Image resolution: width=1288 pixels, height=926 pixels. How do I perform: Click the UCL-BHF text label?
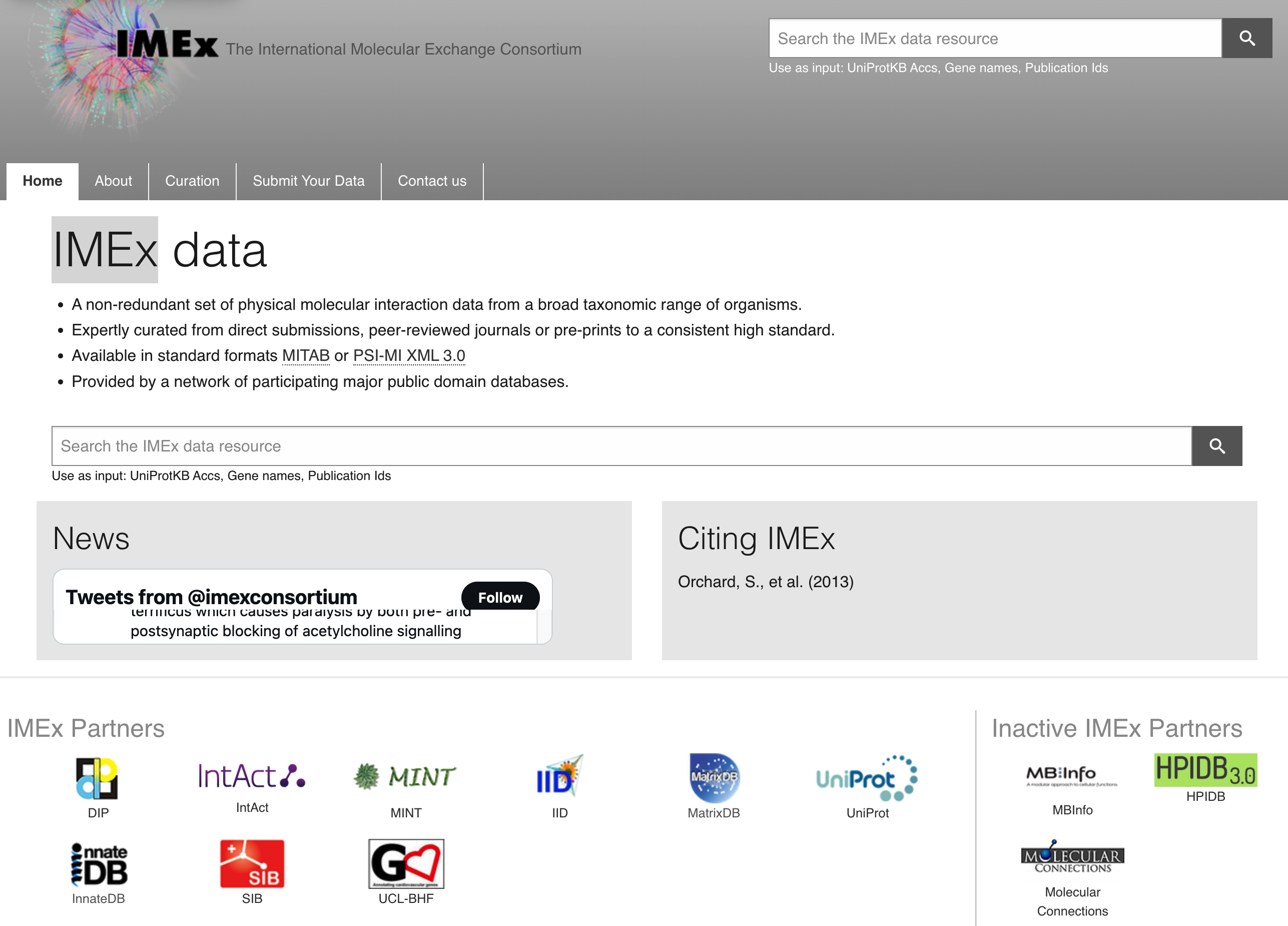406,899
